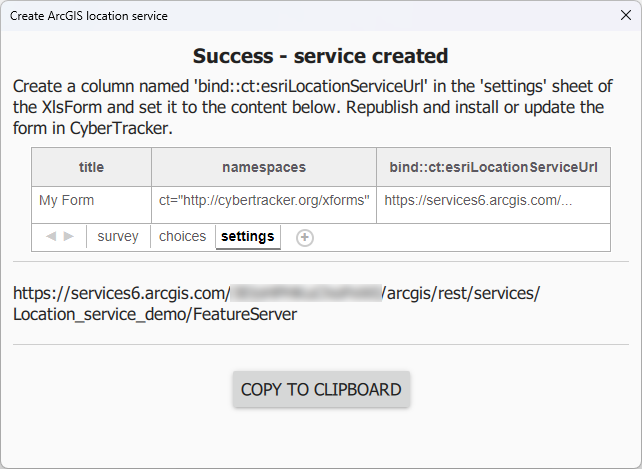Switch to the survey sheet tab
The height and width of the screenshot is (469, 642).
point(118,237)
